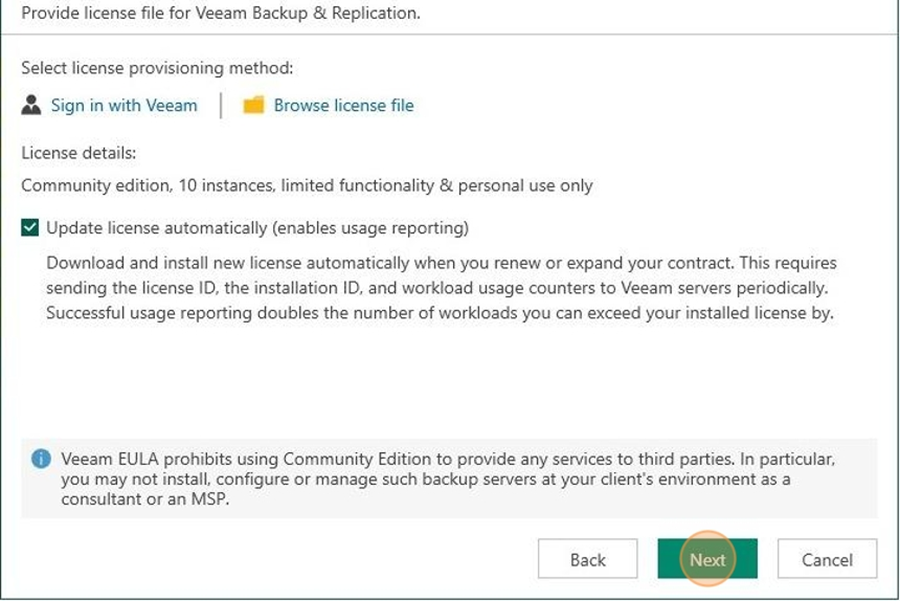
Task: Return to the previous step with Back
Action: (x=587, y=559)
